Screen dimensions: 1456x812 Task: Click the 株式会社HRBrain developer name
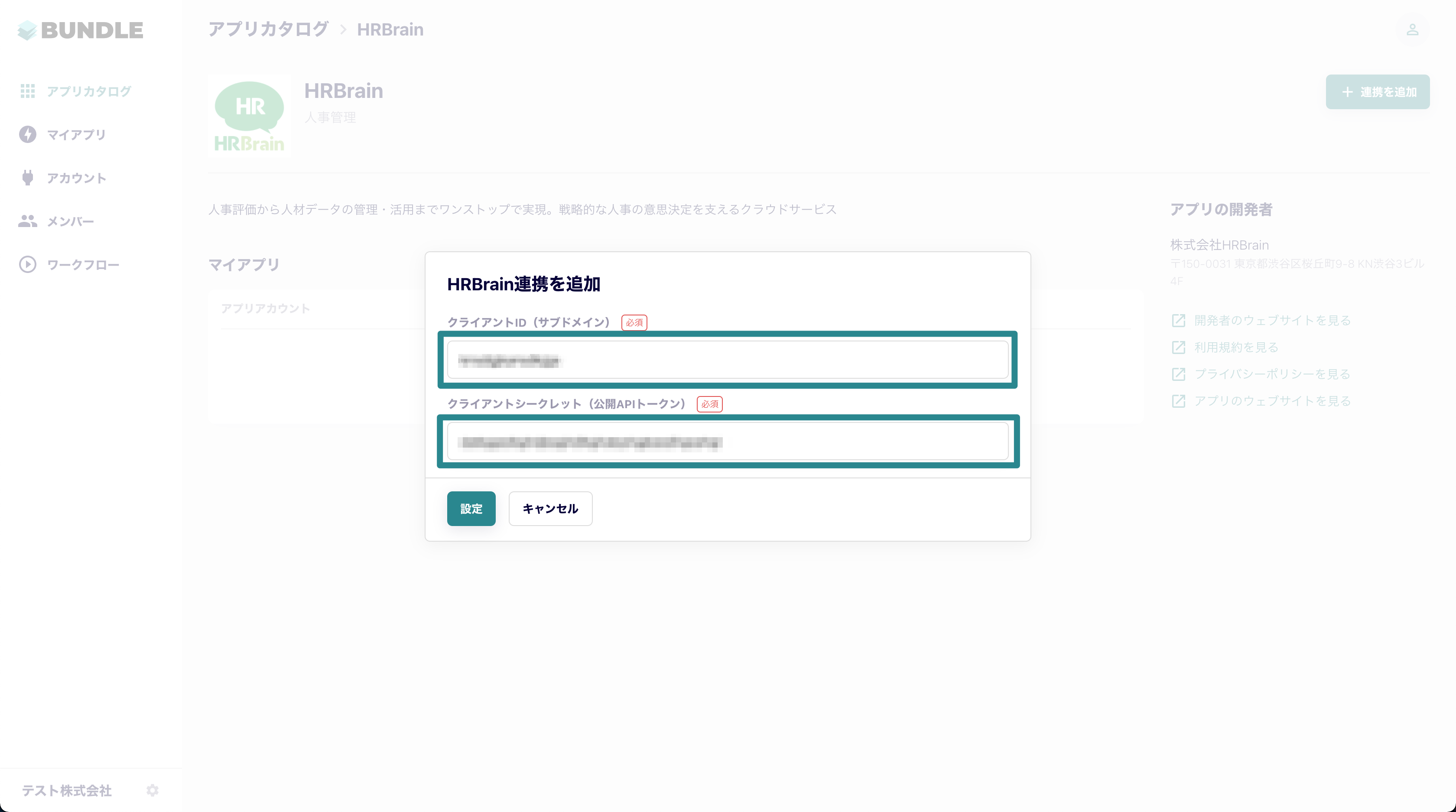[1219, 245]
